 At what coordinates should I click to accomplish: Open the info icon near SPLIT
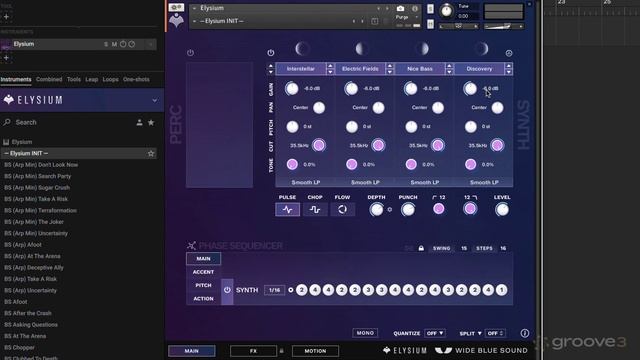pos(524,333)
